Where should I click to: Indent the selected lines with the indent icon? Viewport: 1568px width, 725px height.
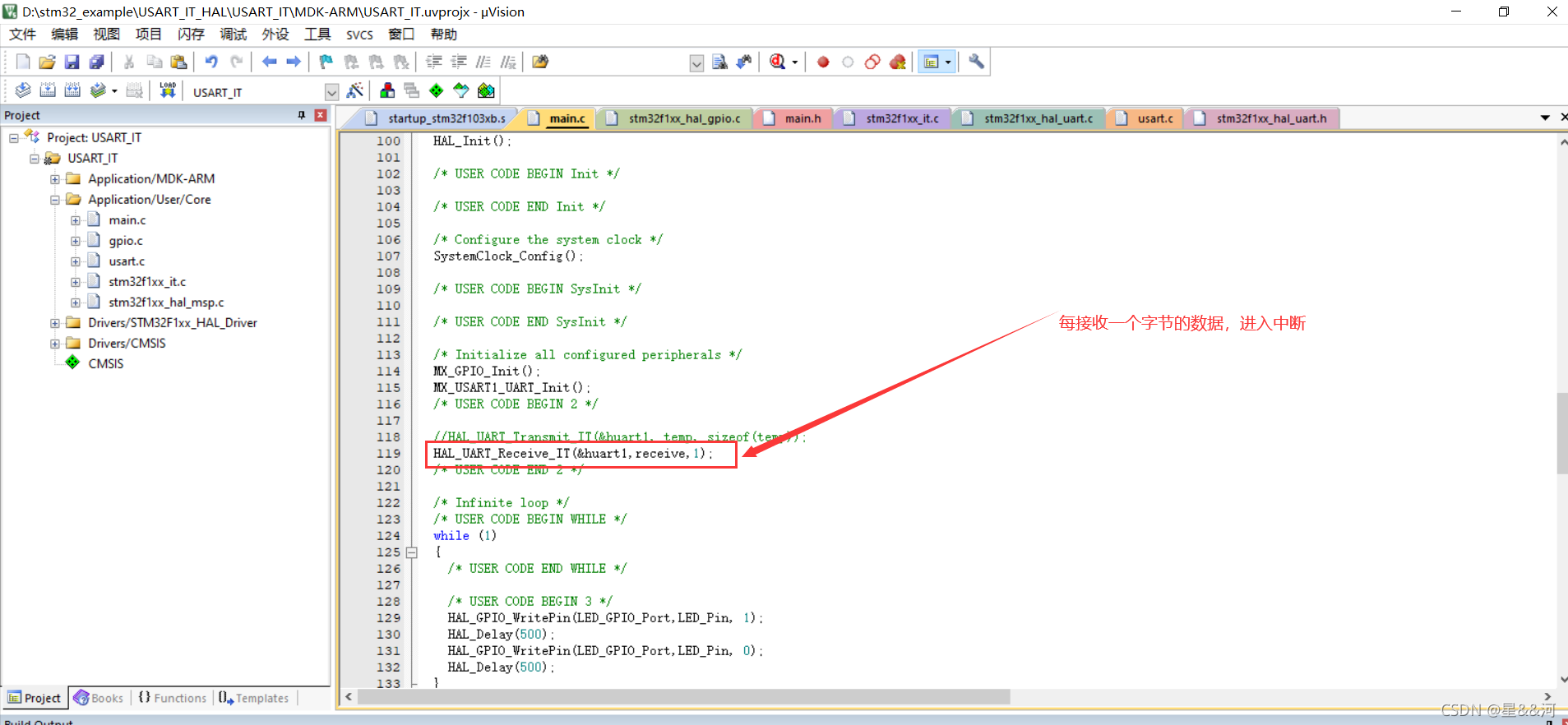tap(434, 62)
